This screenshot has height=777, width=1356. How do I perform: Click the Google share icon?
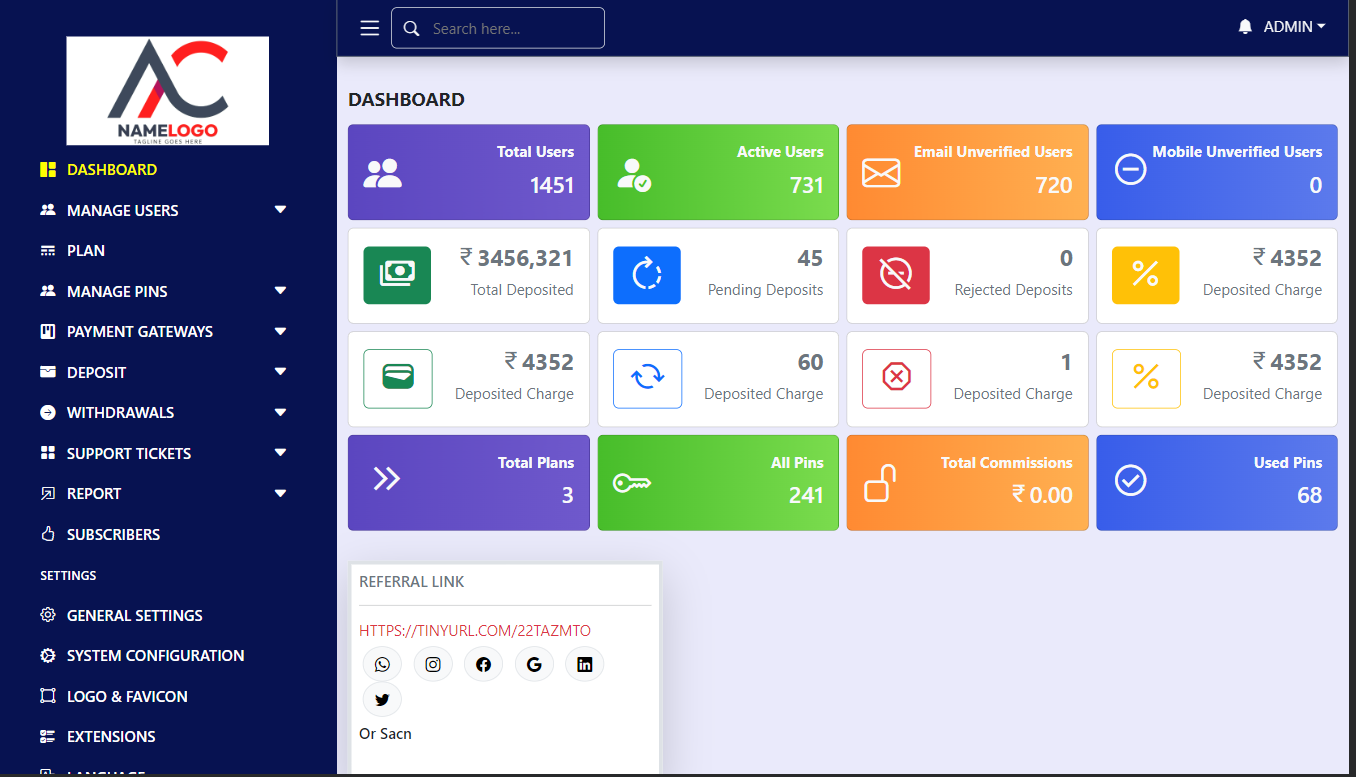[x=534, y=664]
